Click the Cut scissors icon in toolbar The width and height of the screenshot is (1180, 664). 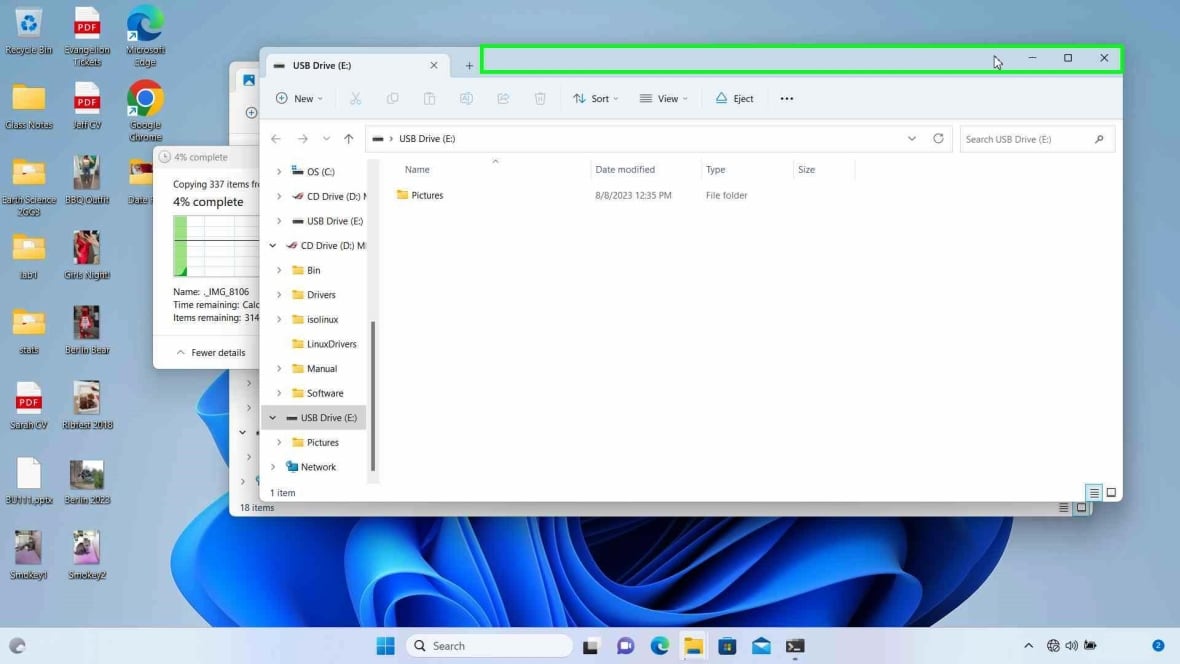(355, 99)
